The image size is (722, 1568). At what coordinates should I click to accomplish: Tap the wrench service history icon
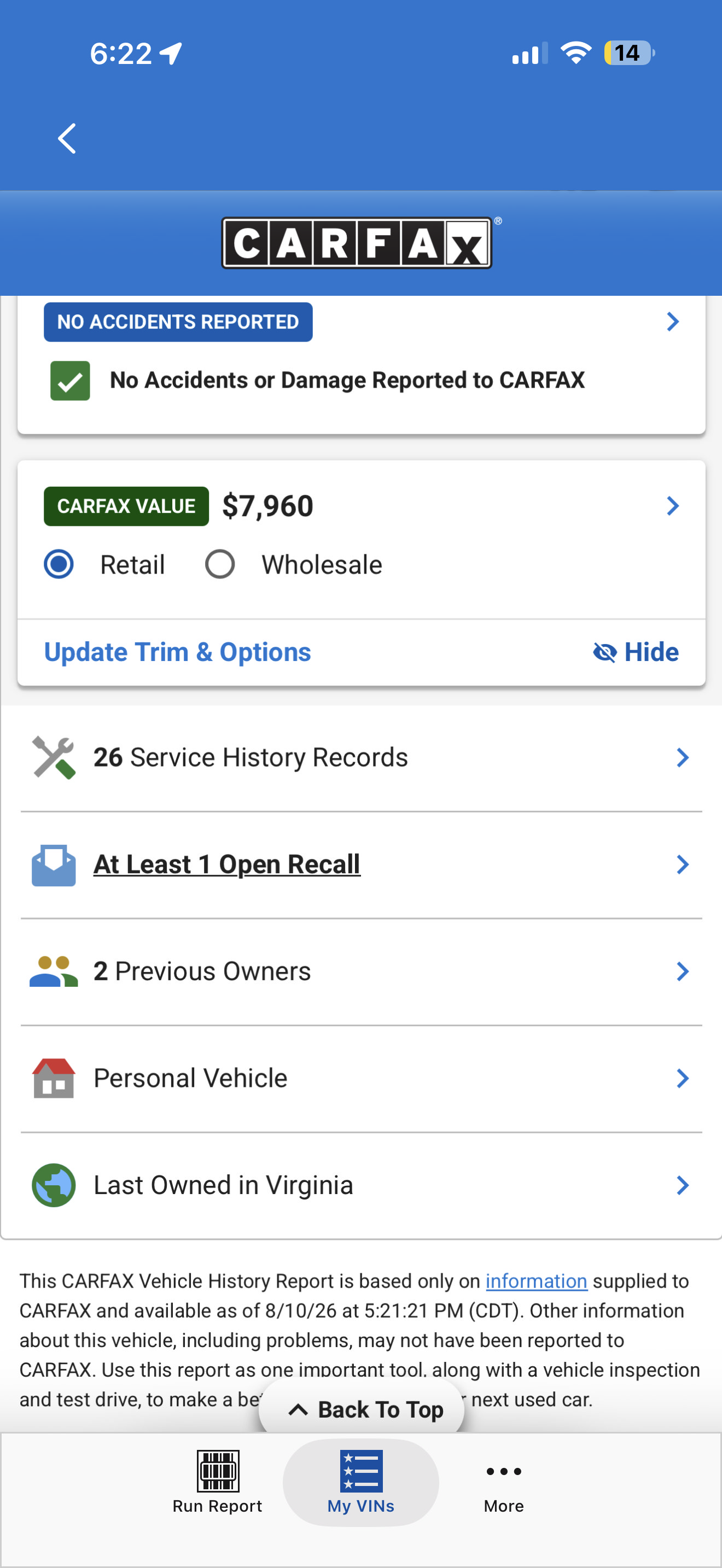click(54, 757)
